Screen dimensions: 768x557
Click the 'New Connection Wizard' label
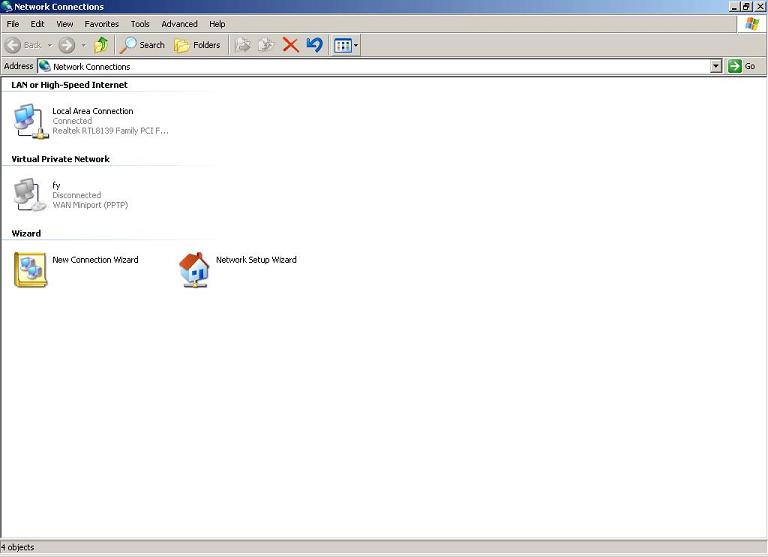[x=95, y=260]
